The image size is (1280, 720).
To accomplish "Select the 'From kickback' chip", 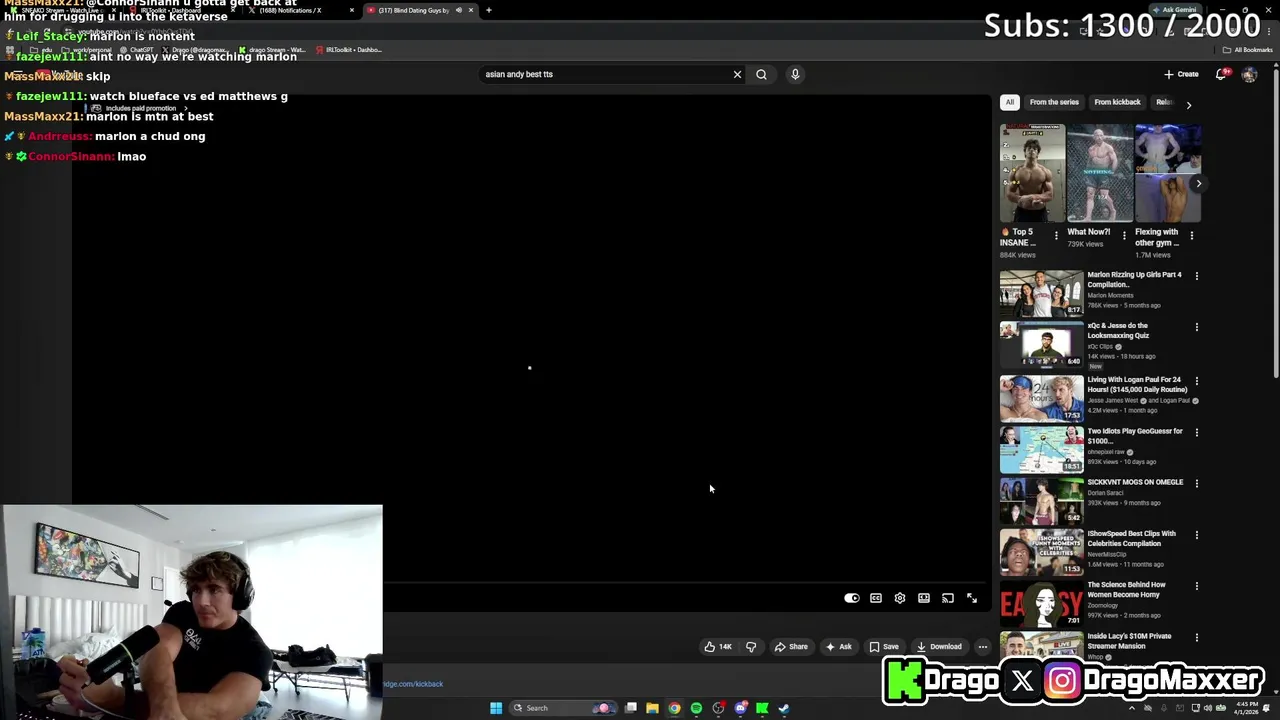I will [1117, 102].
